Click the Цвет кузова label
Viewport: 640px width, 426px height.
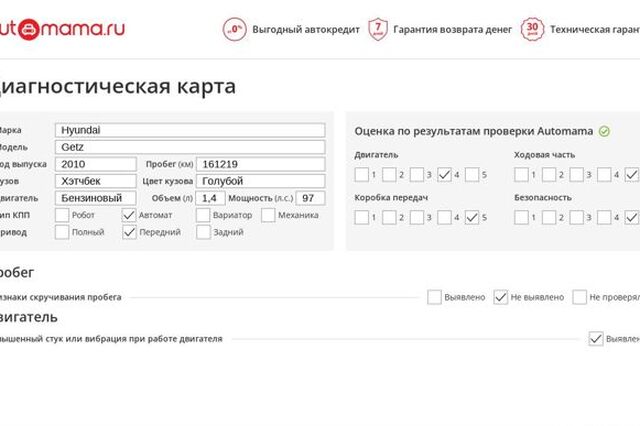(x=168, y=181)
